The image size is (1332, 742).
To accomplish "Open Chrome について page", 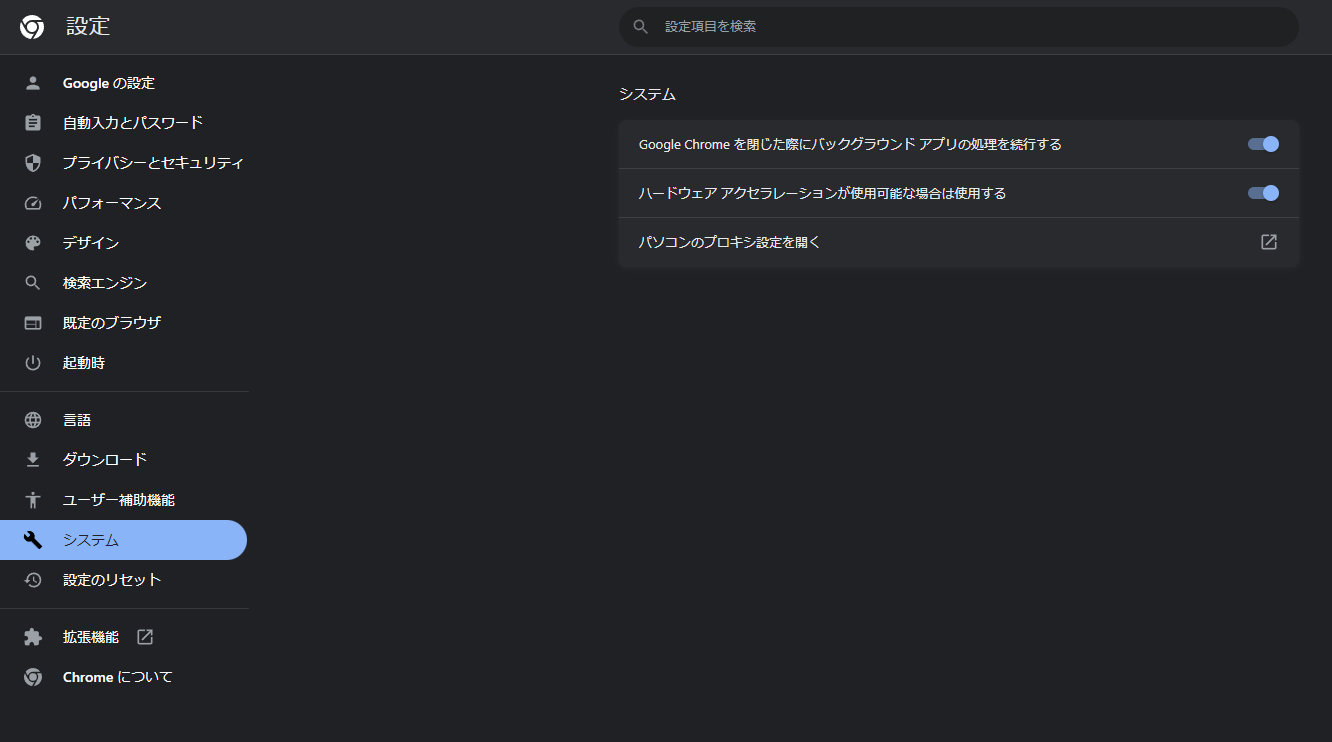I will 116,676.
